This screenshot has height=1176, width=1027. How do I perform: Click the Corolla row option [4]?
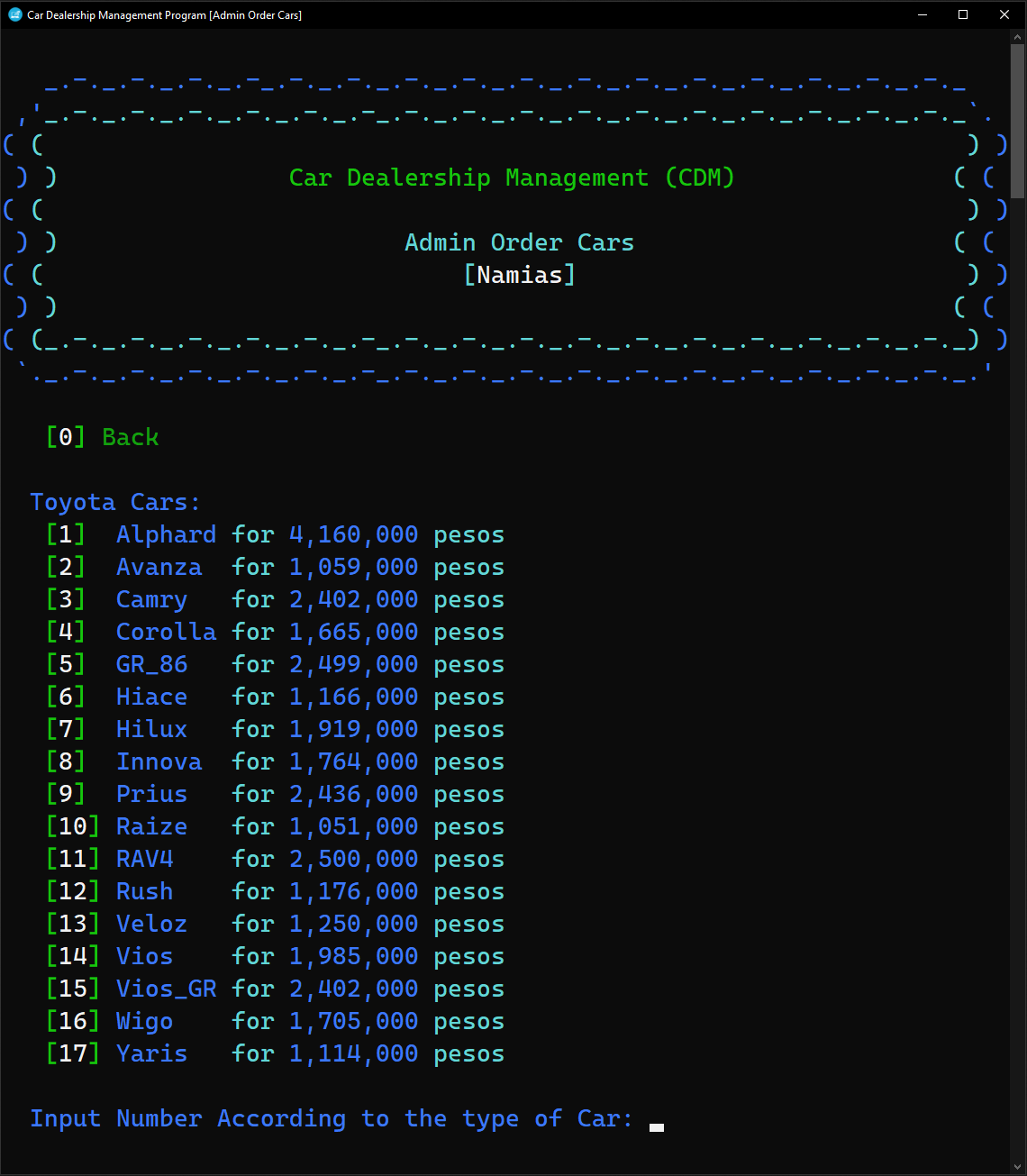(275, 632)
